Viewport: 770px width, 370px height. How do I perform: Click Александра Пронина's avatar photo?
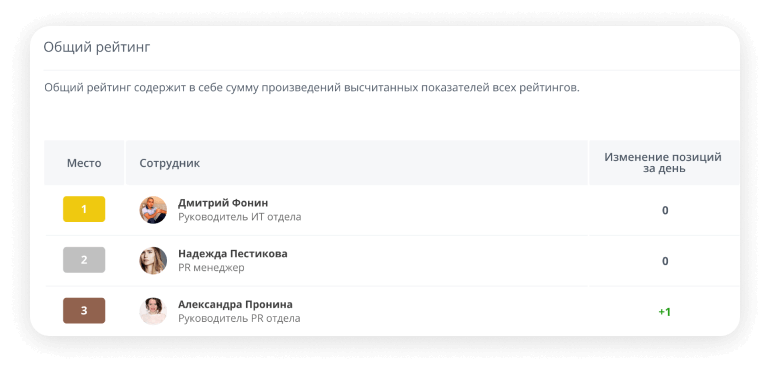click(153, 311)
